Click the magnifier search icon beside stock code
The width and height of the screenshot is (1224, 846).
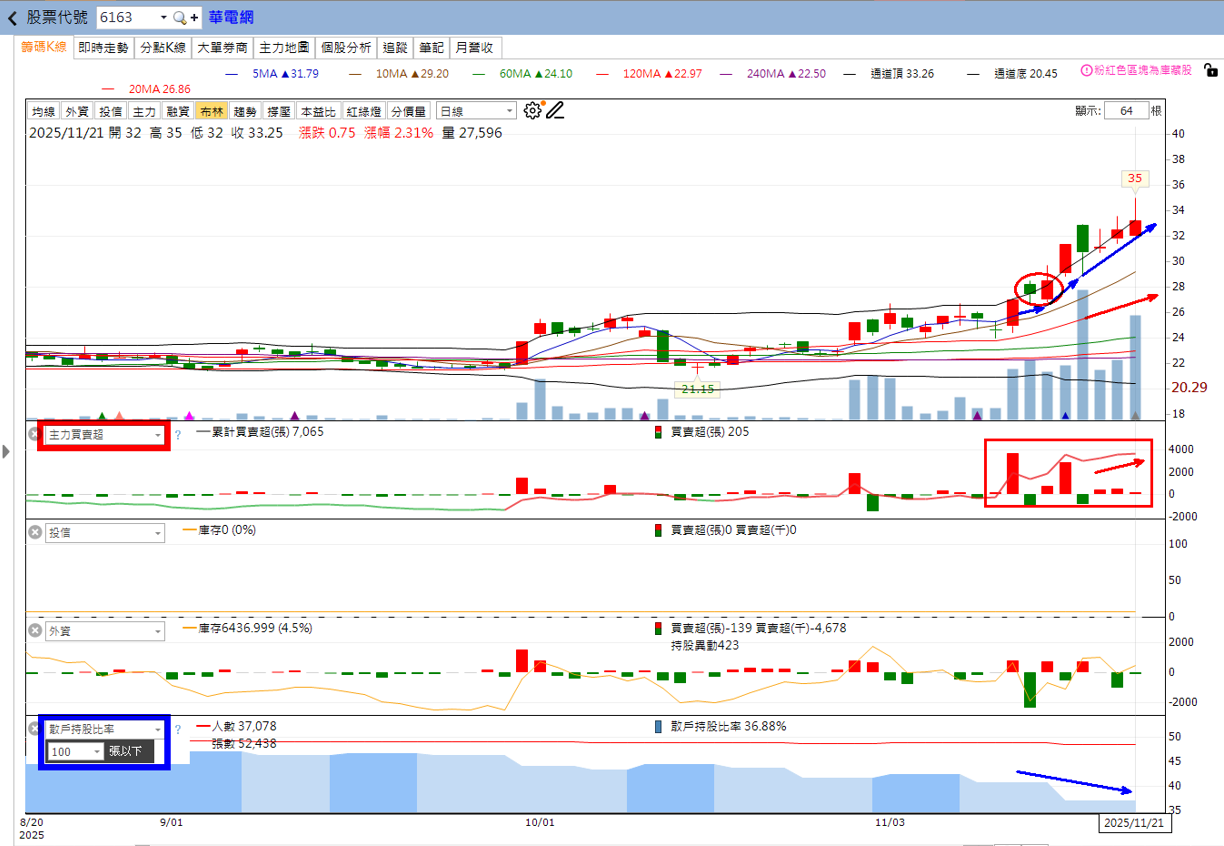pos(179,18)
